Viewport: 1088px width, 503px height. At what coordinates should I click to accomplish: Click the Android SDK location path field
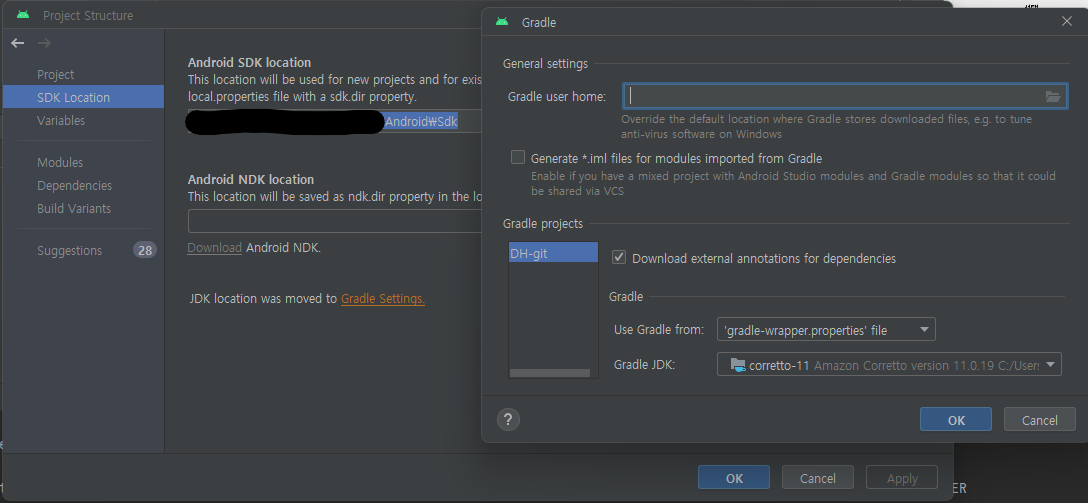[334, 121]
